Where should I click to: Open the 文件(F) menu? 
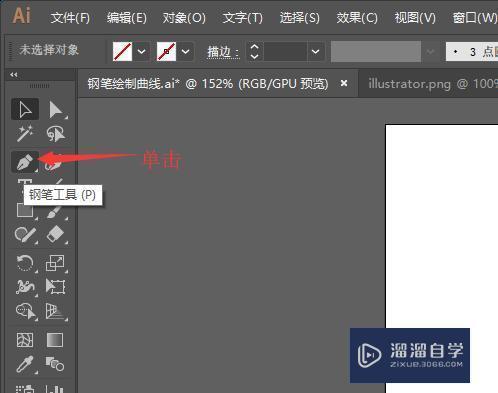click(70, 18)
